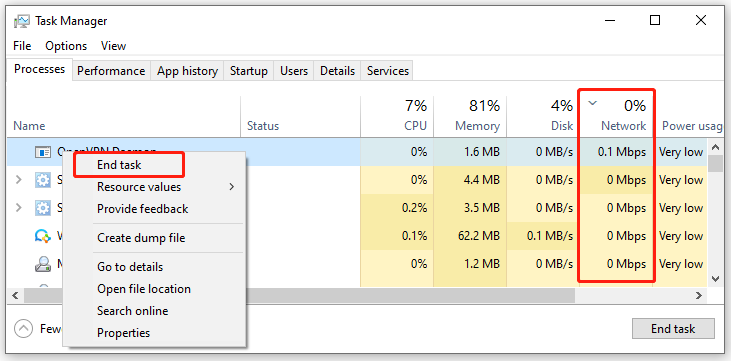Expand the process row using 3.5 MB
Screen dimensions: 731x361
[x=19, y=208]
